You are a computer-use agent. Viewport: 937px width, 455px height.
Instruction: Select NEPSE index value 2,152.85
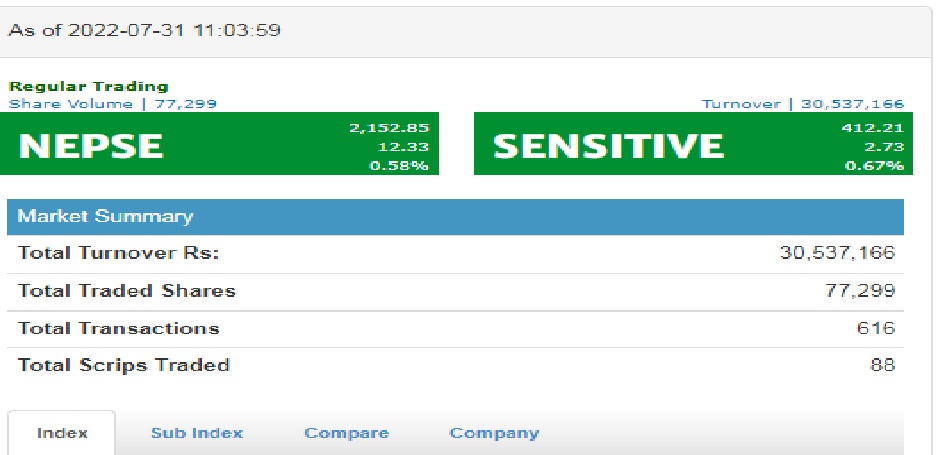(399, 127)
